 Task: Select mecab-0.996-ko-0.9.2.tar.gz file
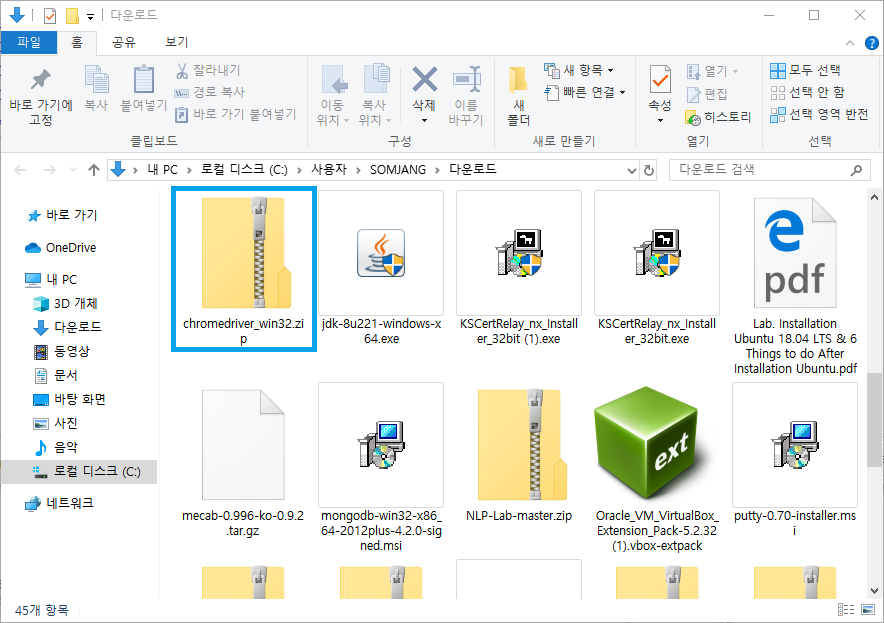pyautogui.click(x=243, y=461)
